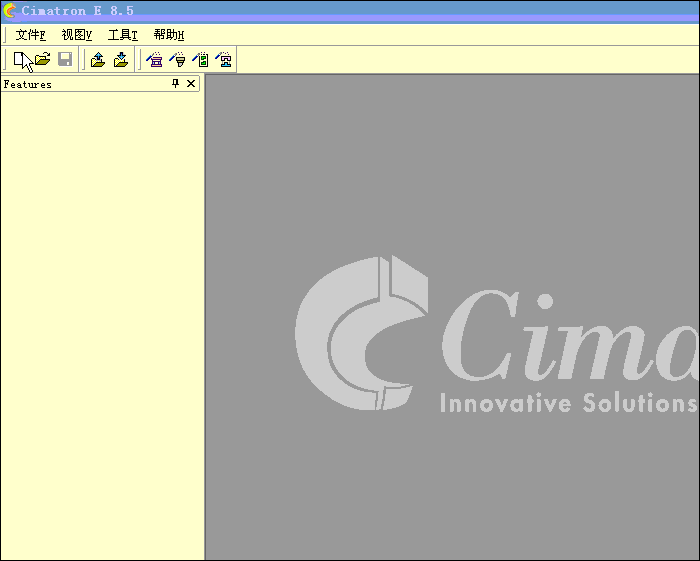Close the Features panel
700x561 pixels.
point(191,83)
